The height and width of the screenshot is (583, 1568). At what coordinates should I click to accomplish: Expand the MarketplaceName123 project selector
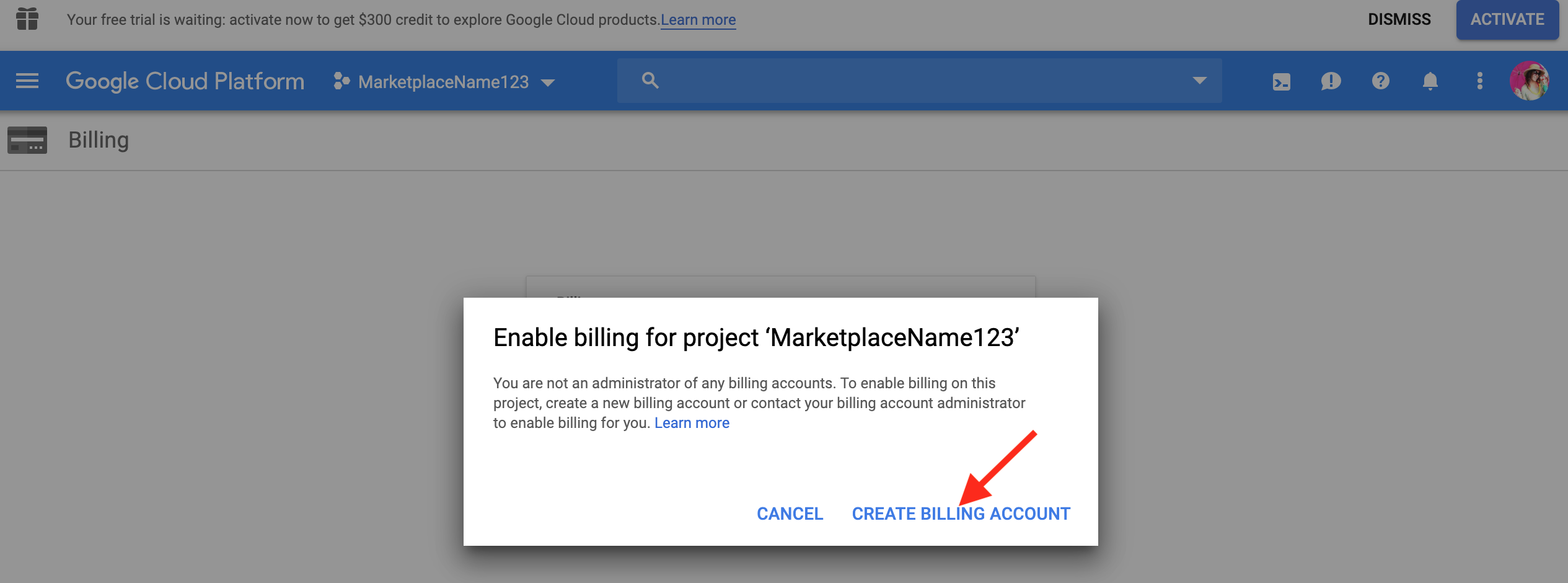[444, 82]
